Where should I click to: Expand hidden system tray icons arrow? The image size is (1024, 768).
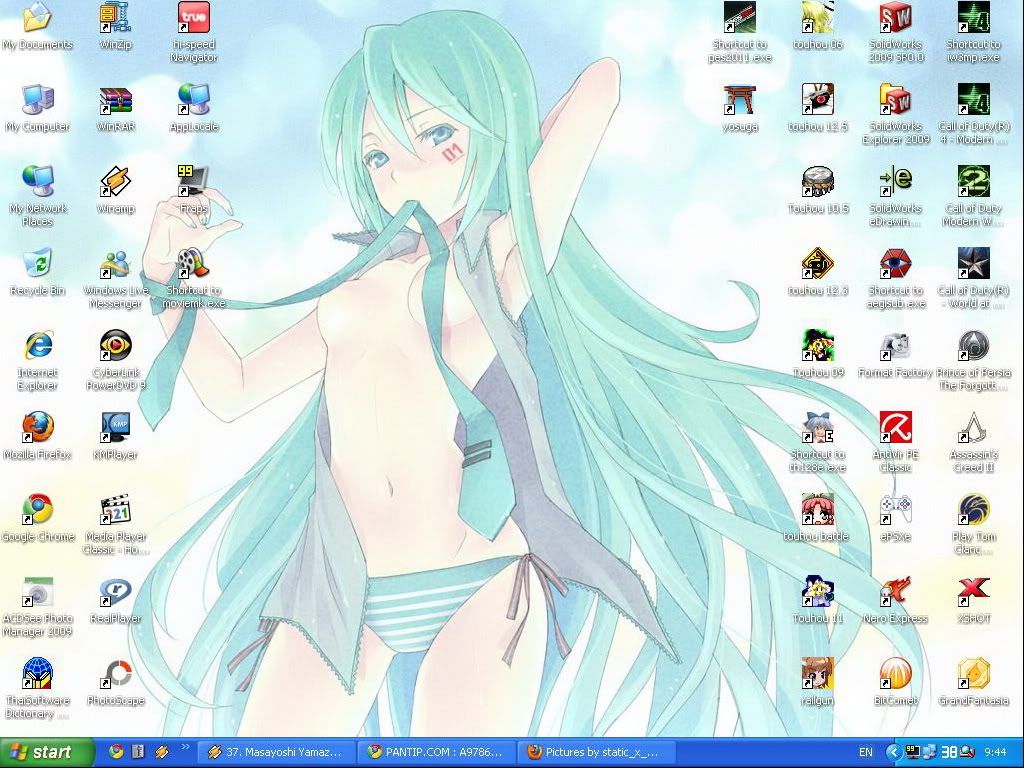click(x=894, y=752)
